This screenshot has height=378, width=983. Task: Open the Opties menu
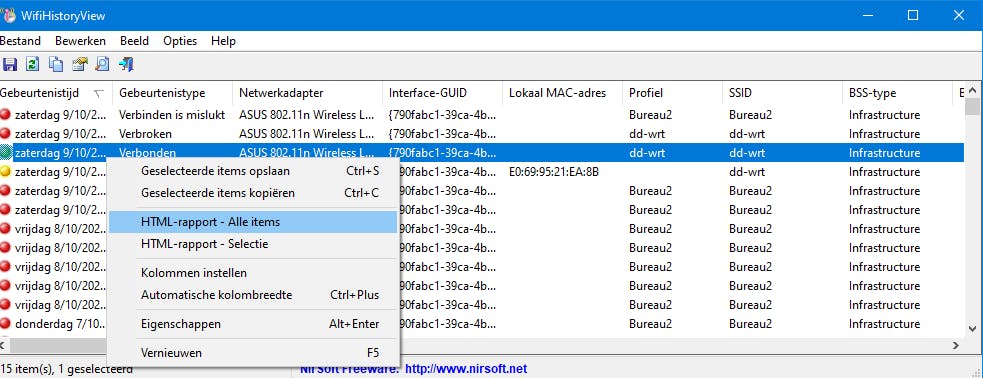coord(180,41)
